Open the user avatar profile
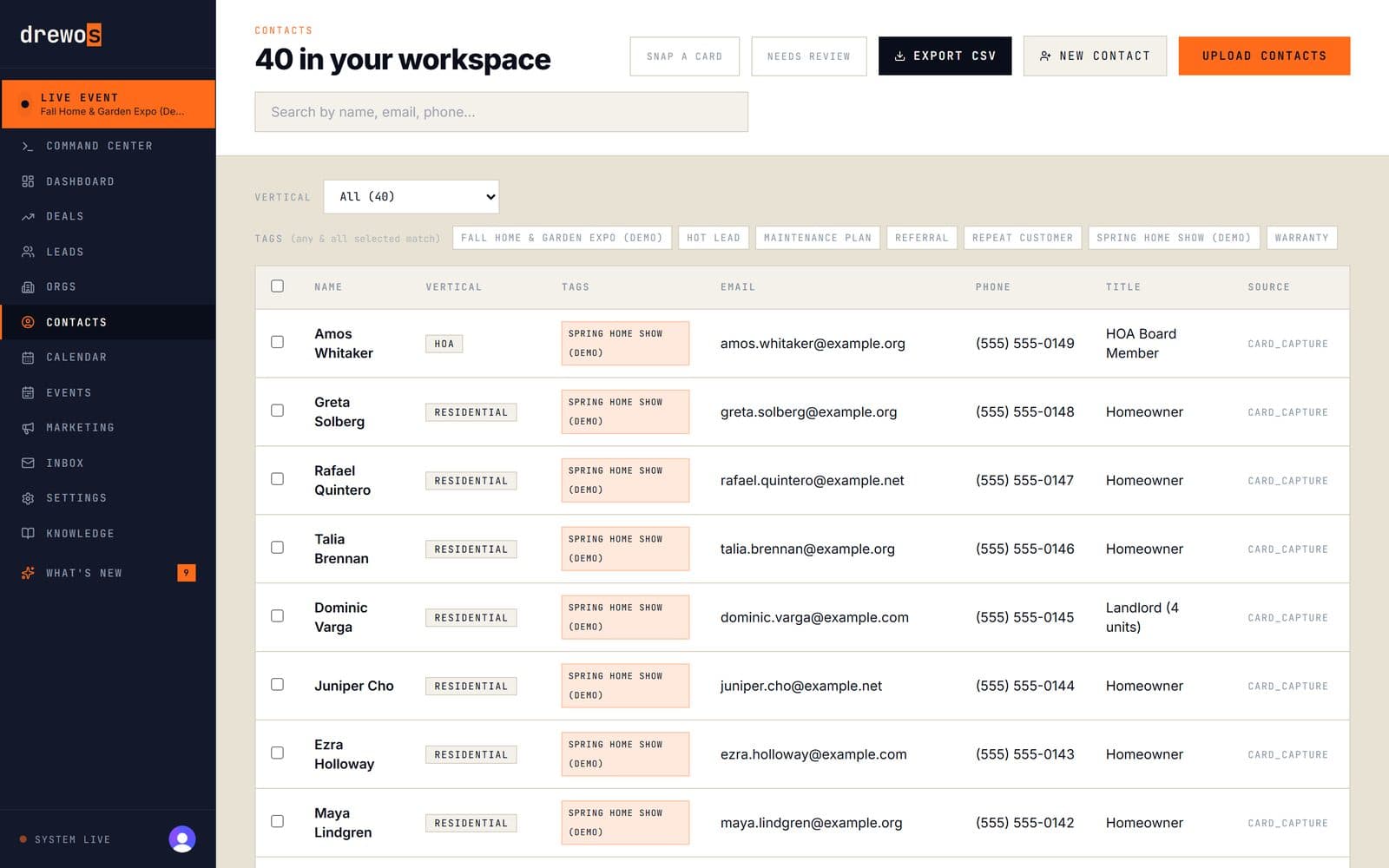 click(182, 838)
